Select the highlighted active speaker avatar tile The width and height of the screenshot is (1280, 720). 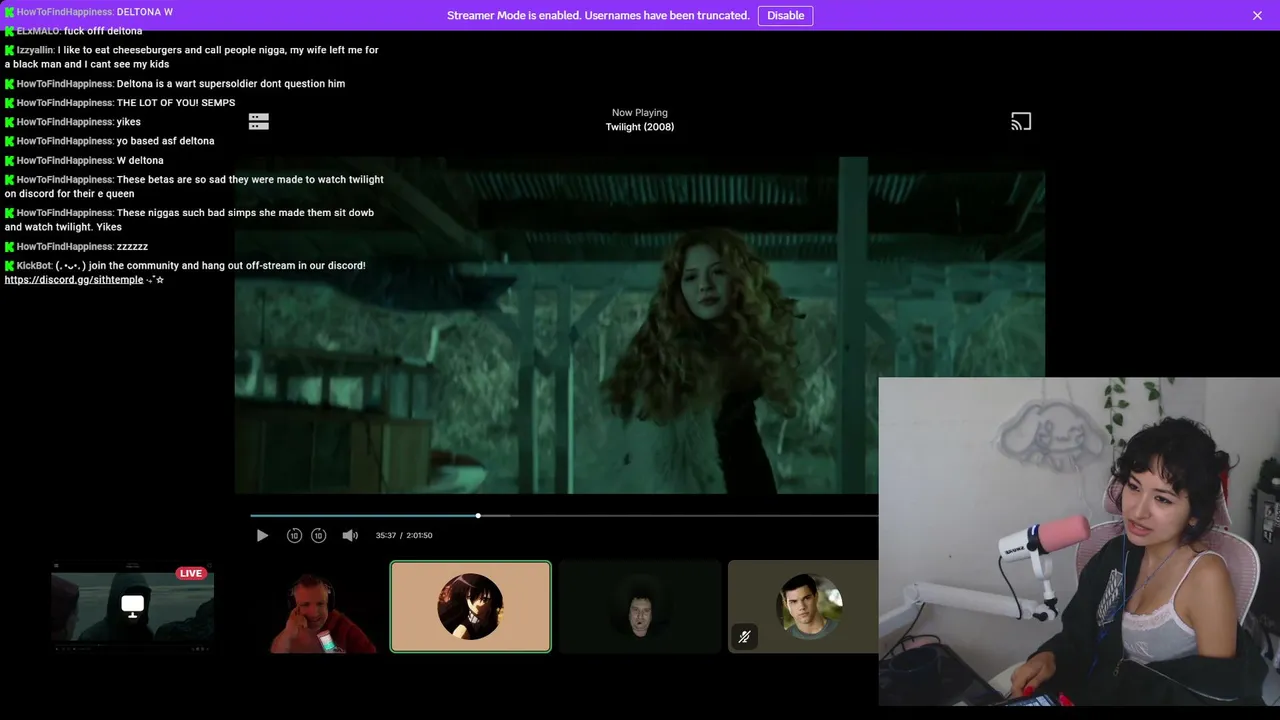point(470,607)
